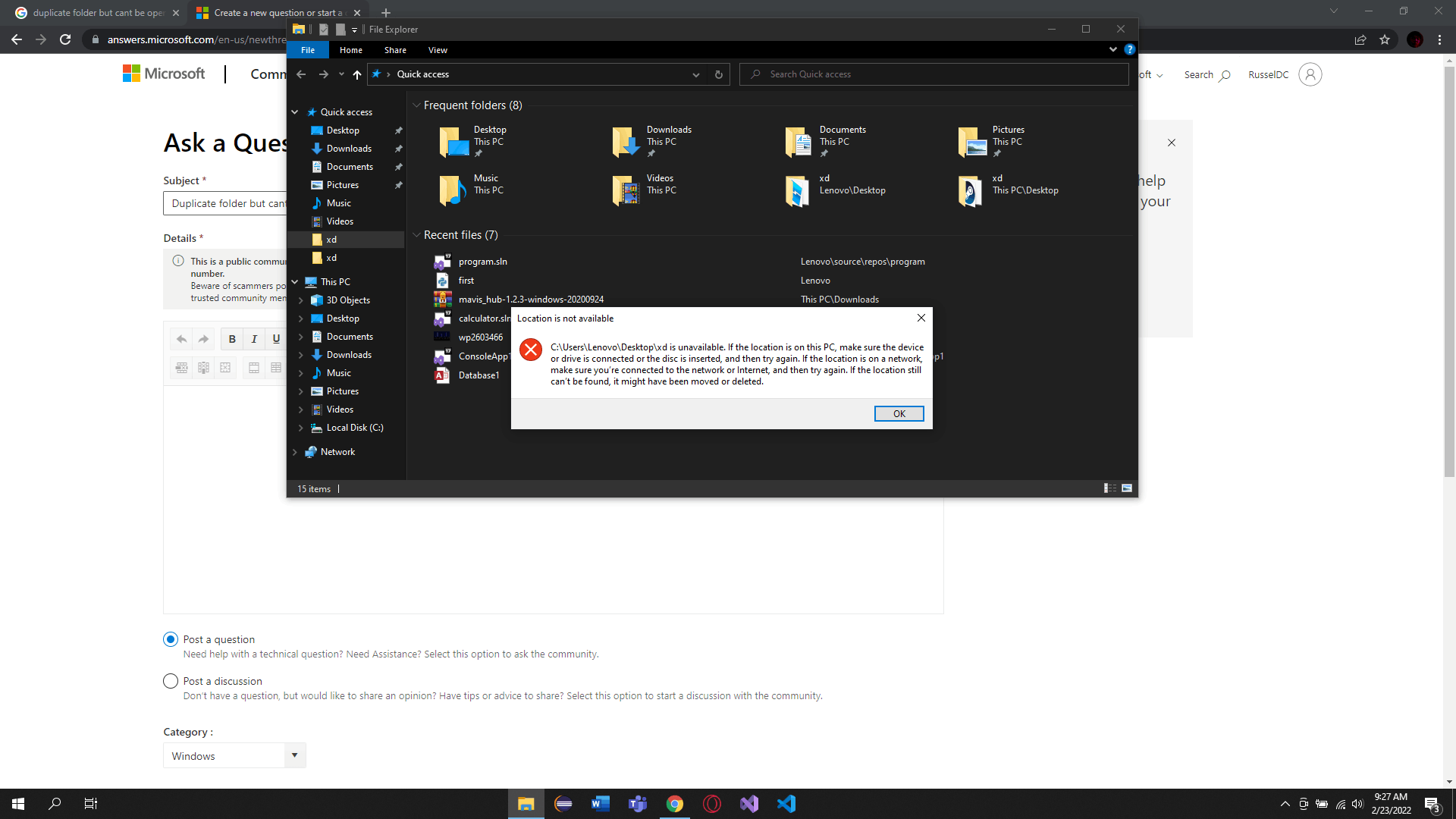This screenshot has height=819, width=1456.
Task: Open the Category dropdown showing Windows
Action: coord(234,755)
